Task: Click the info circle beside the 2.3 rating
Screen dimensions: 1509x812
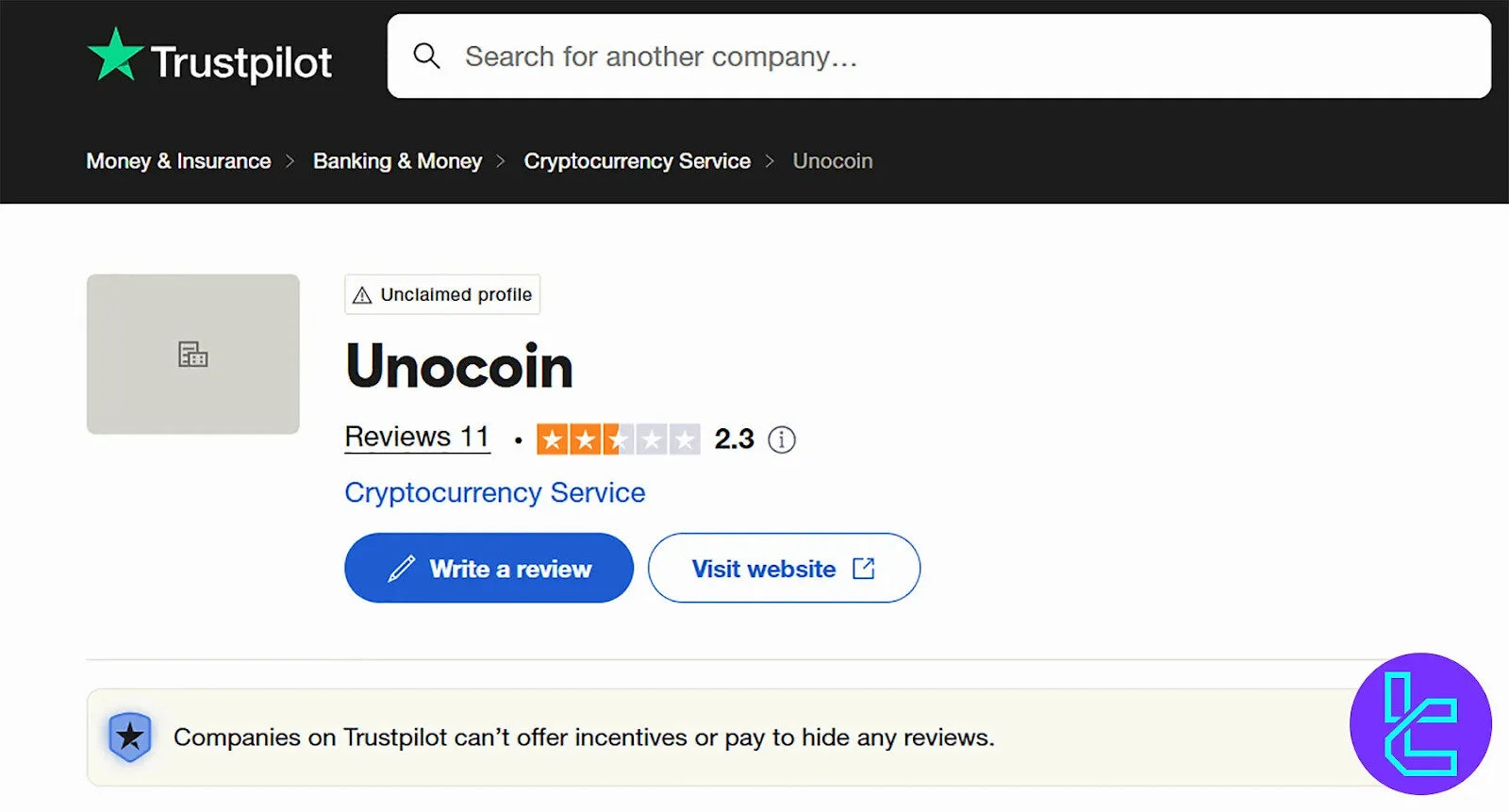Action: tap(782, 439)
